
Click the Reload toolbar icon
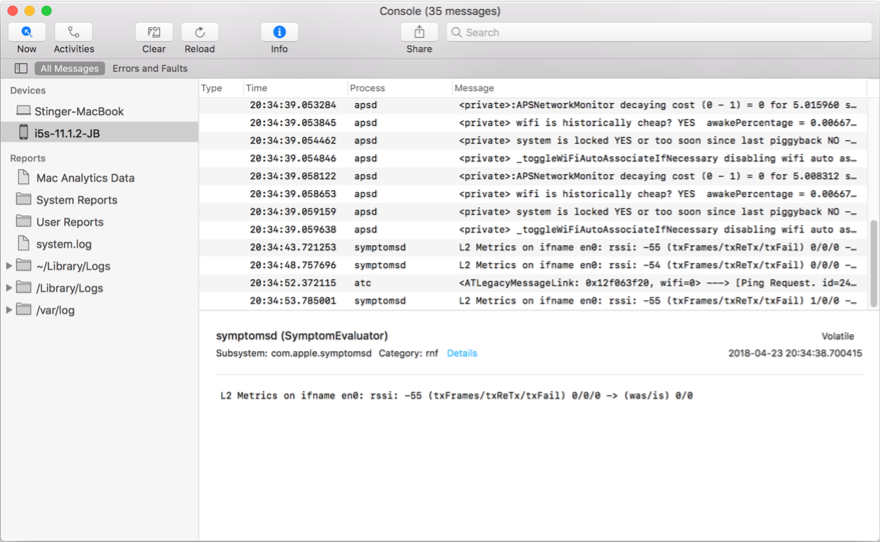click(199, 32)
